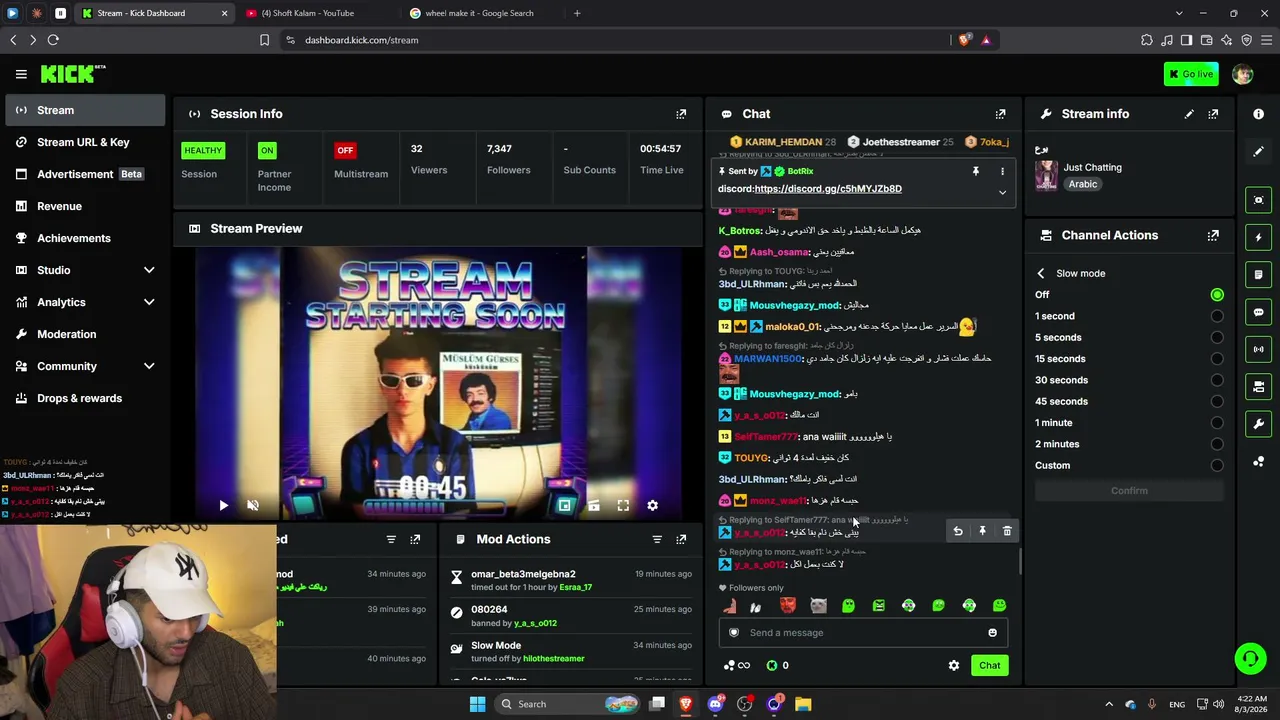Unmute the stream preview audio
The width and height of the screenshot is (1280, 720).
tap(253, 506)
